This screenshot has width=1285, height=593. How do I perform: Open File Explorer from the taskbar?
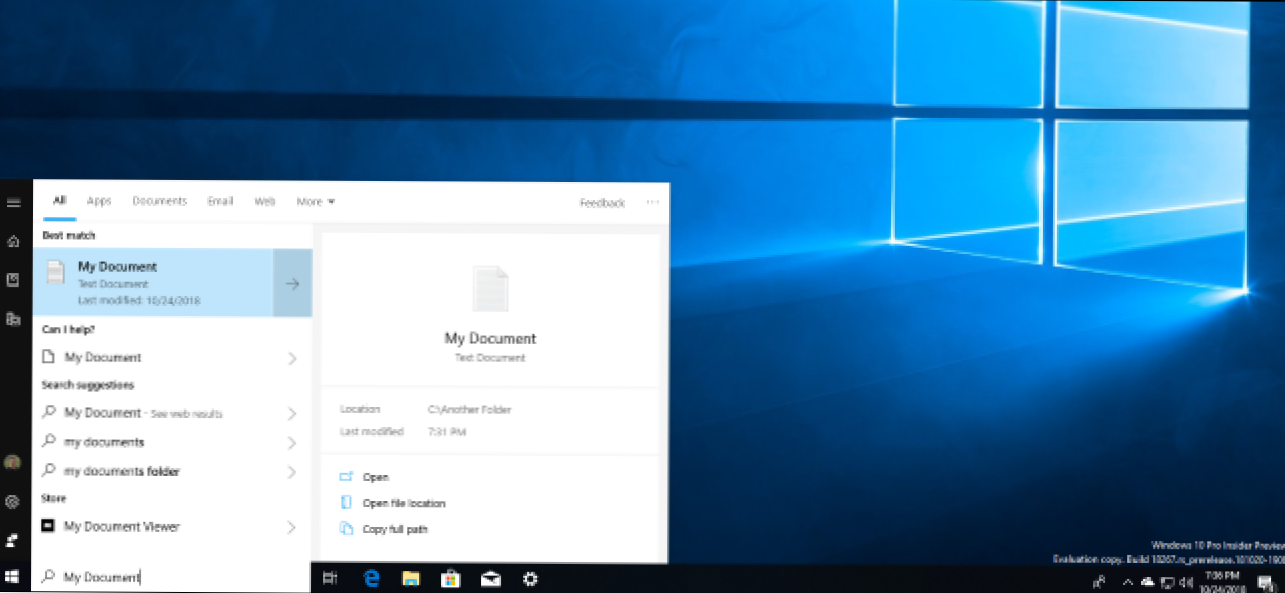(410, 578)
